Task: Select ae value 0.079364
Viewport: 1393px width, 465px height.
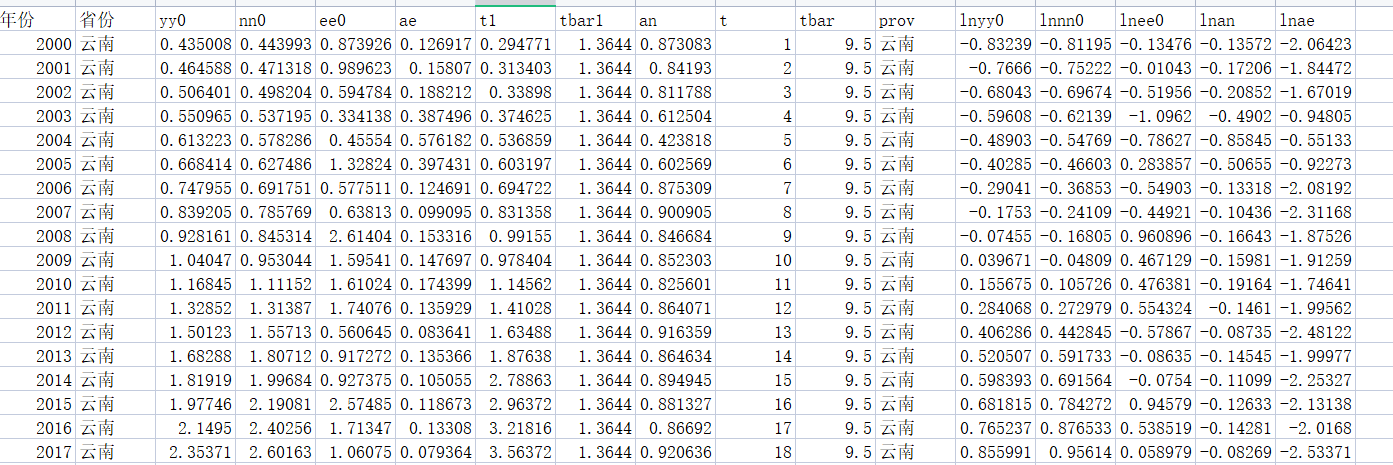Action: click(436, 452)
